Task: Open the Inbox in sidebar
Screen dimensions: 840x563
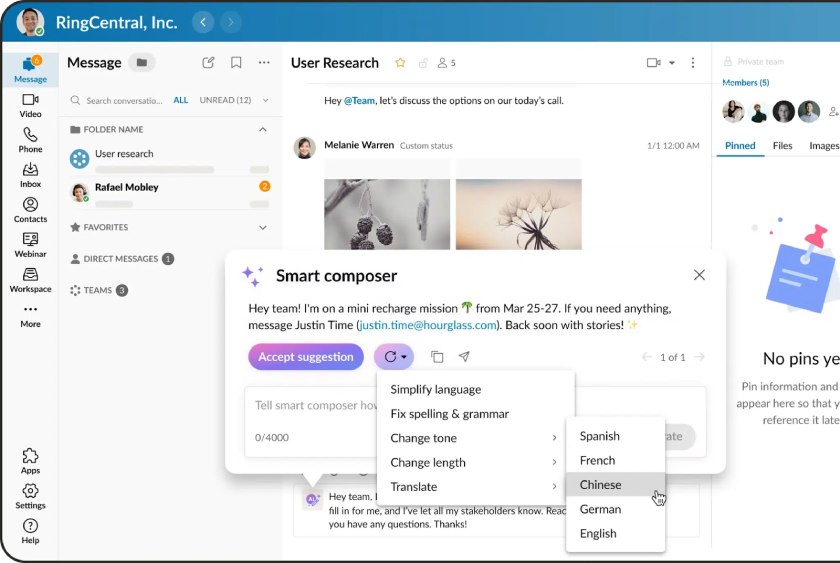Action: pos(30,175)
